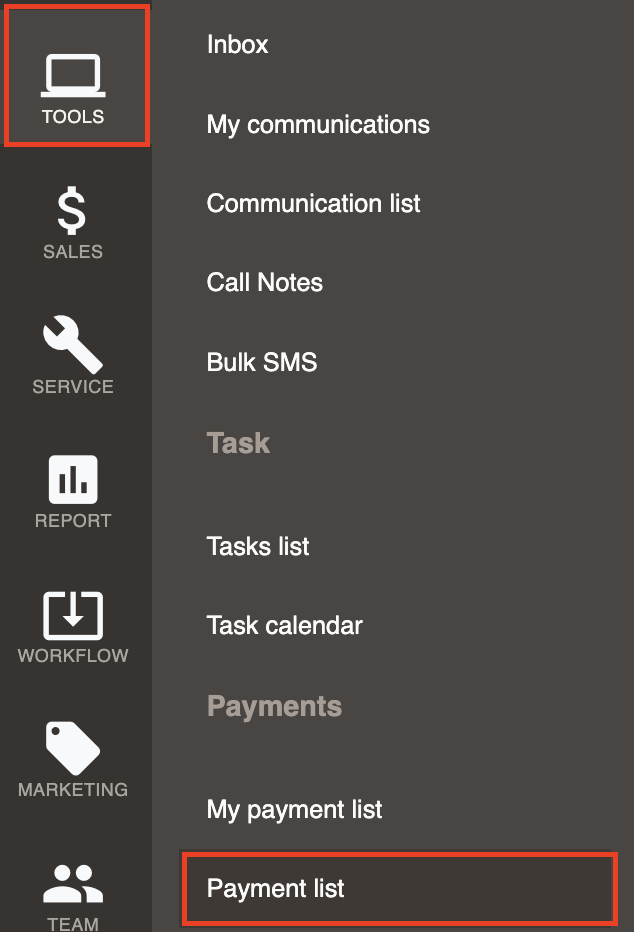
Task: Open the Service wrench icon
Action: [x=72, y=344]
